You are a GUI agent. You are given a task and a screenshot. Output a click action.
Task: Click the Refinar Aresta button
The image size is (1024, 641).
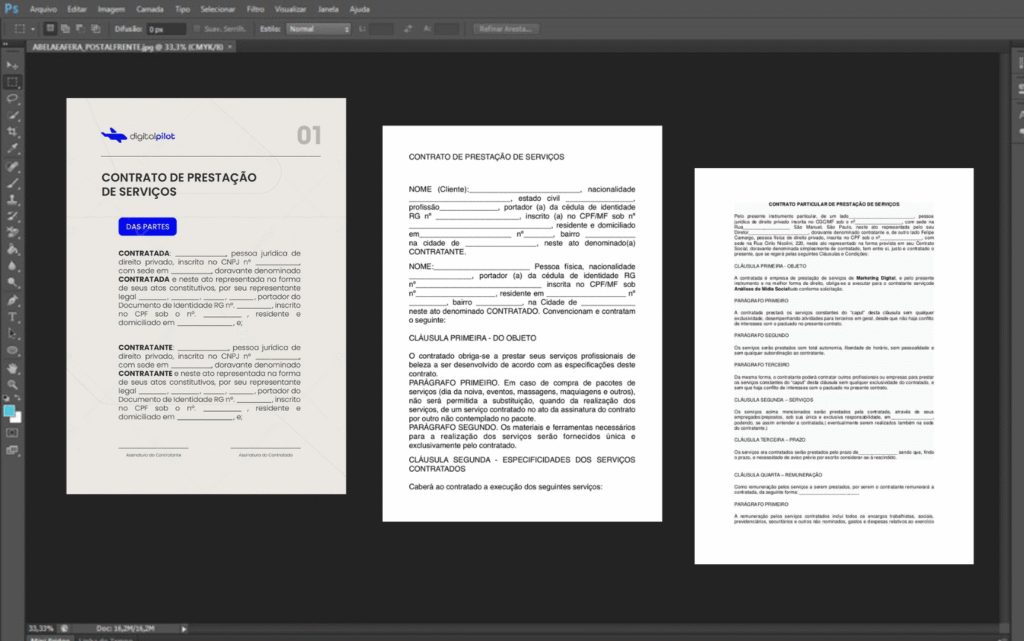(x=506, y=29)
